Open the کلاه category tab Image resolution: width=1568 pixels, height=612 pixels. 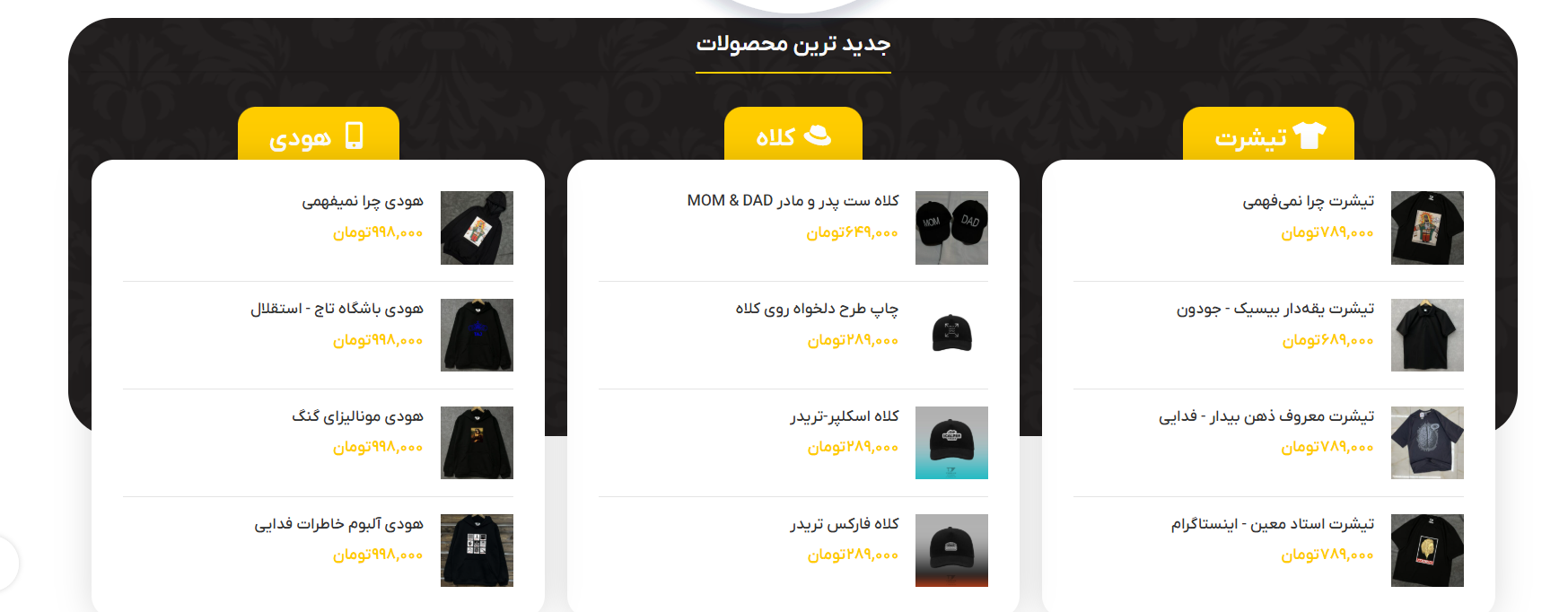(x=793, y=134)
